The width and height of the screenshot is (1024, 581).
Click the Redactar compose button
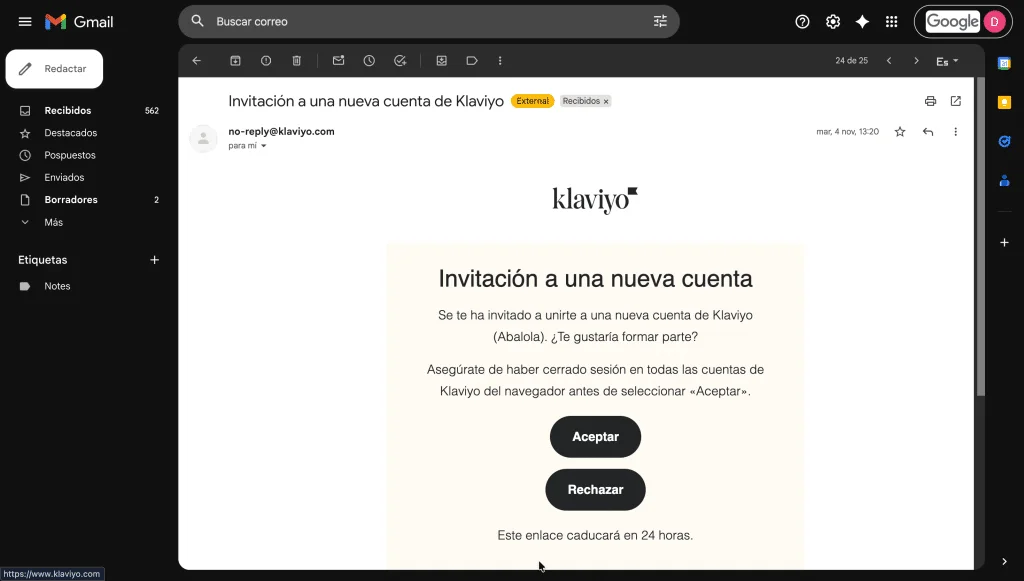pyautogui.click(x=54, y=69)
